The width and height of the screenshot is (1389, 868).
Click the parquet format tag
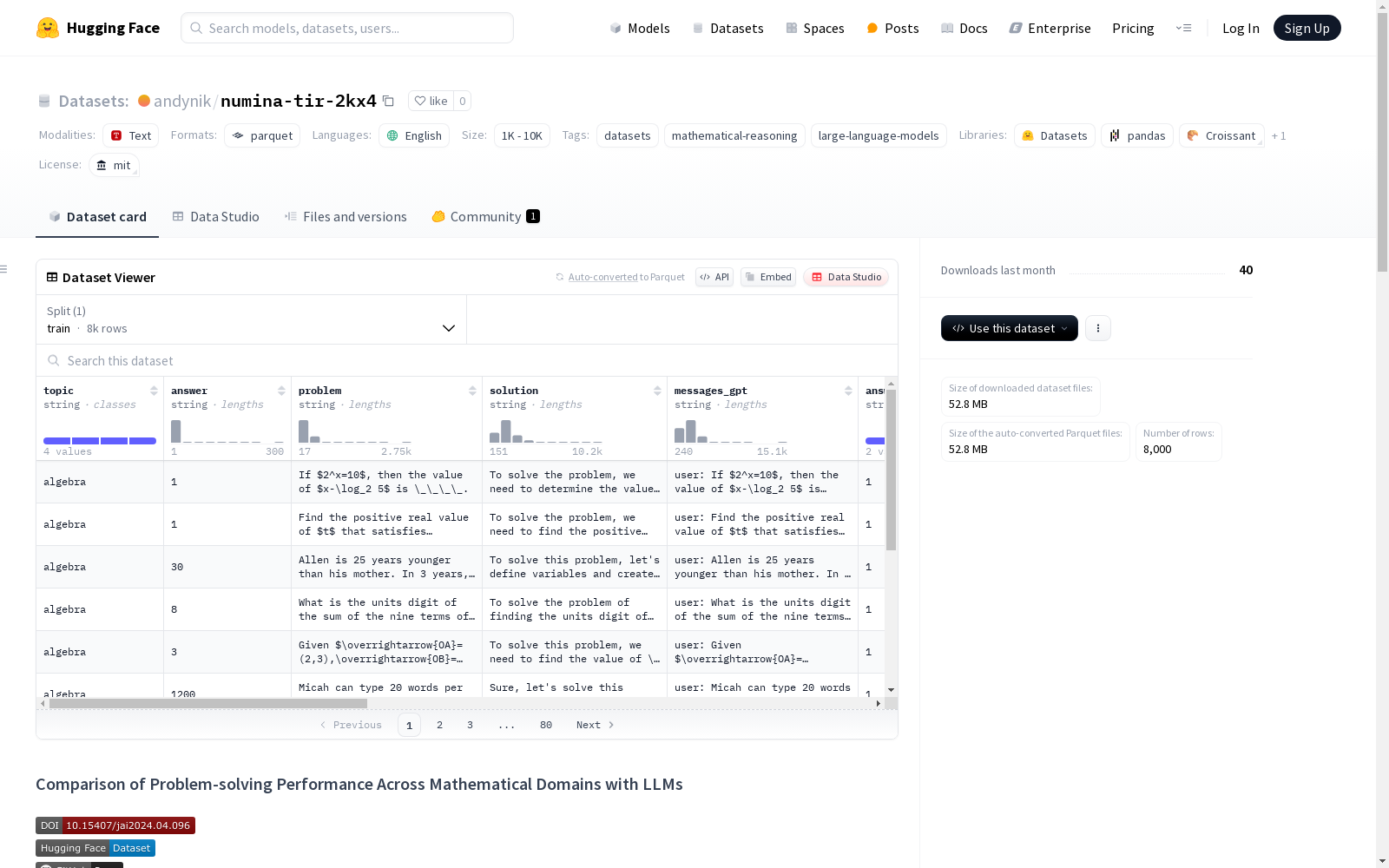(x=262, y=135)
